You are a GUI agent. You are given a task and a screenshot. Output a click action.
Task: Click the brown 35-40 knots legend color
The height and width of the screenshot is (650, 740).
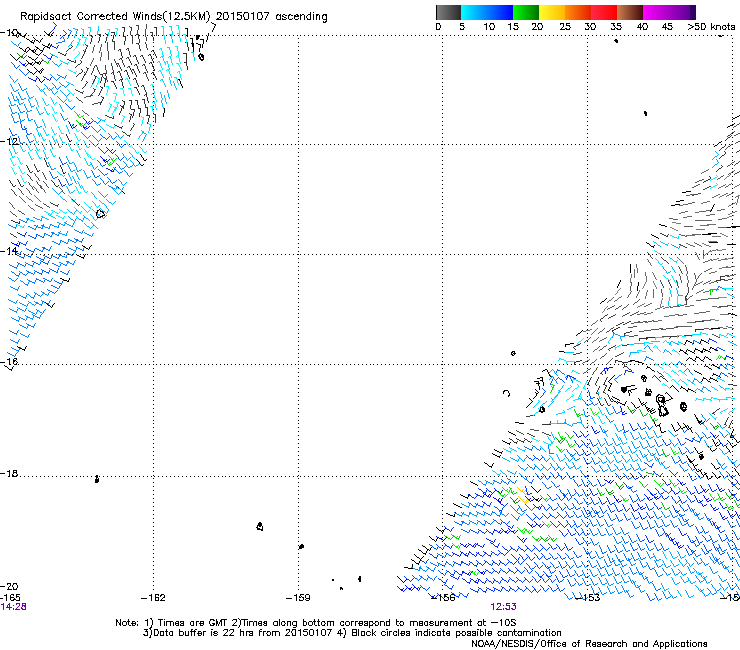[630, 12]
